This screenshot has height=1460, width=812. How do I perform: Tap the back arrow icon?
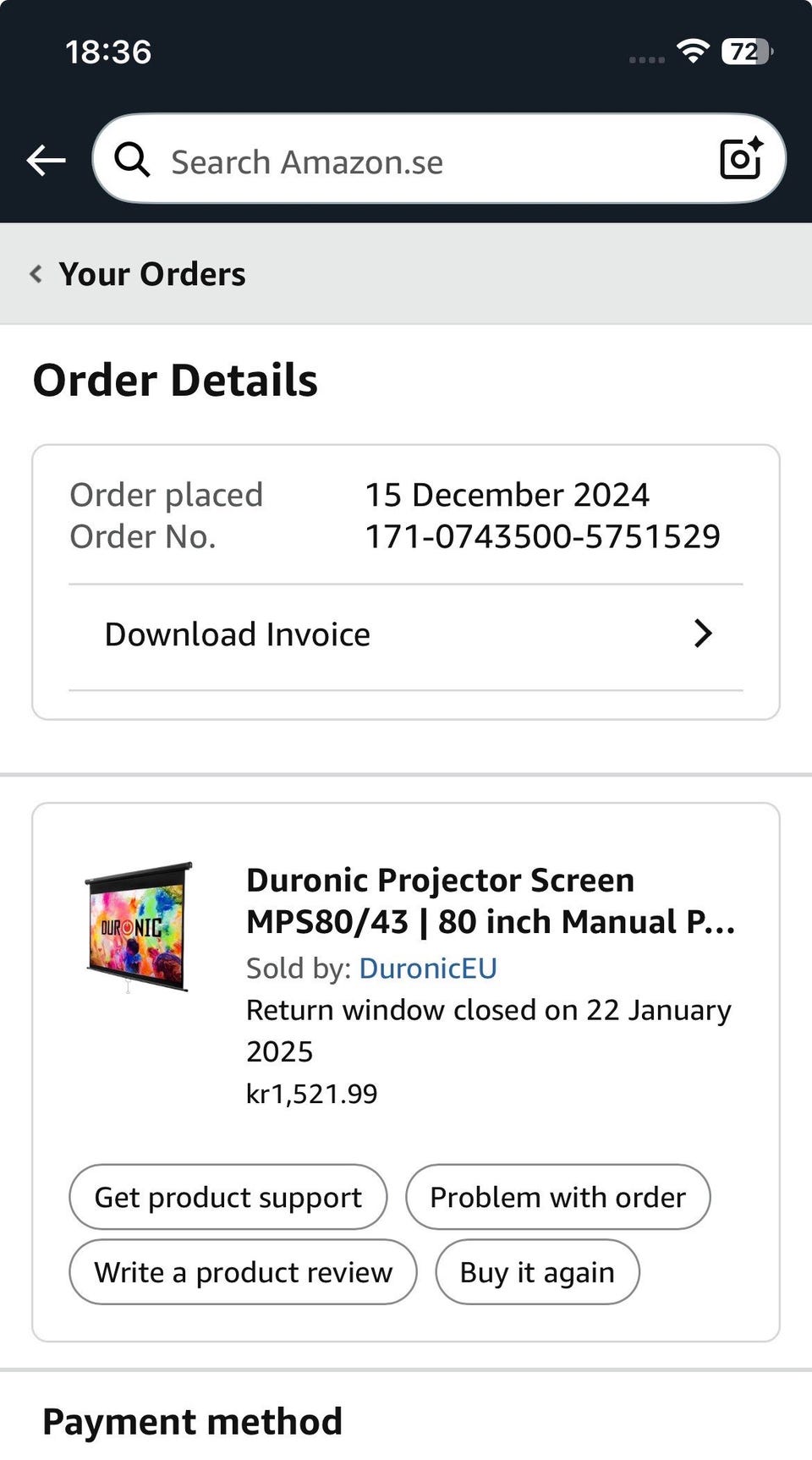coord(46,160)
